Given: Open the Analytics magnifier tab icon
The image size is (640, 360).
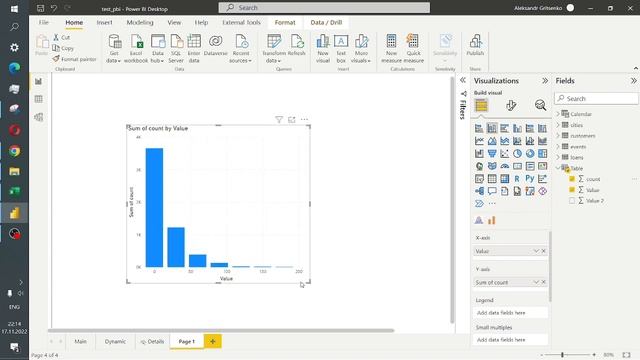Looking at the screenshot, I should click(540, 105).
